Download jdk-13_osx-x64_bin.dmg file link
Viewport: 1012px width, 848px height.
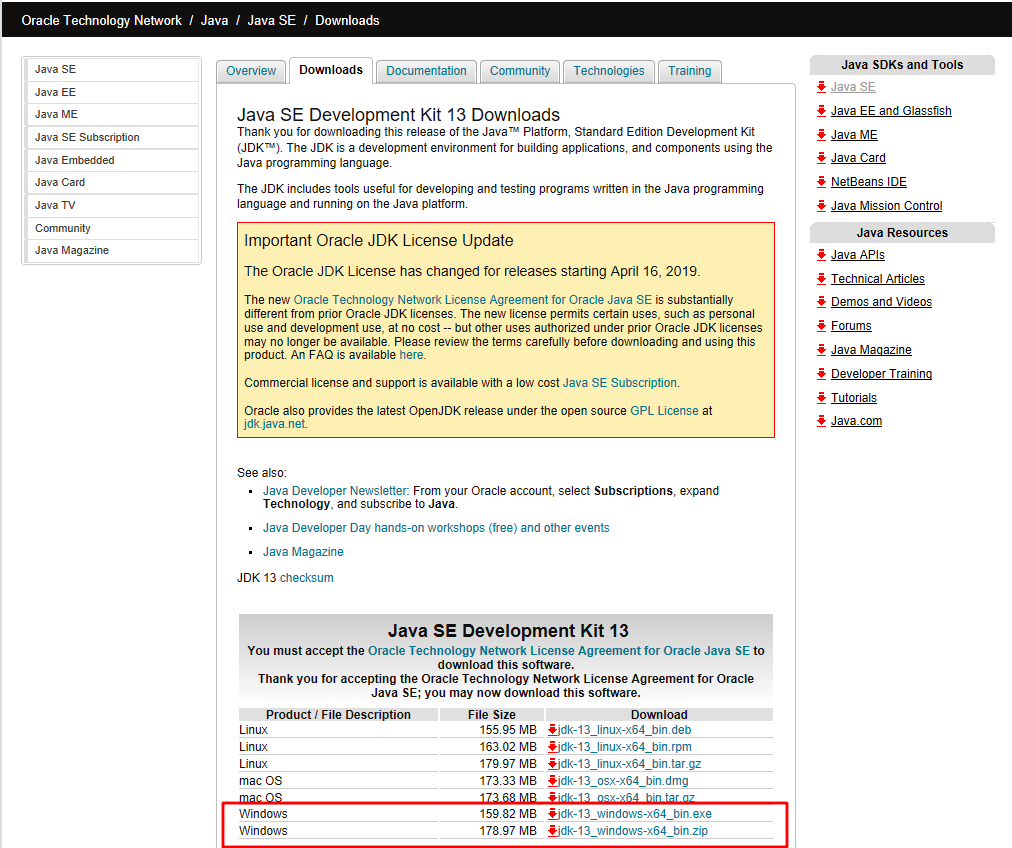pyautogui.click(x=623, y=781)
